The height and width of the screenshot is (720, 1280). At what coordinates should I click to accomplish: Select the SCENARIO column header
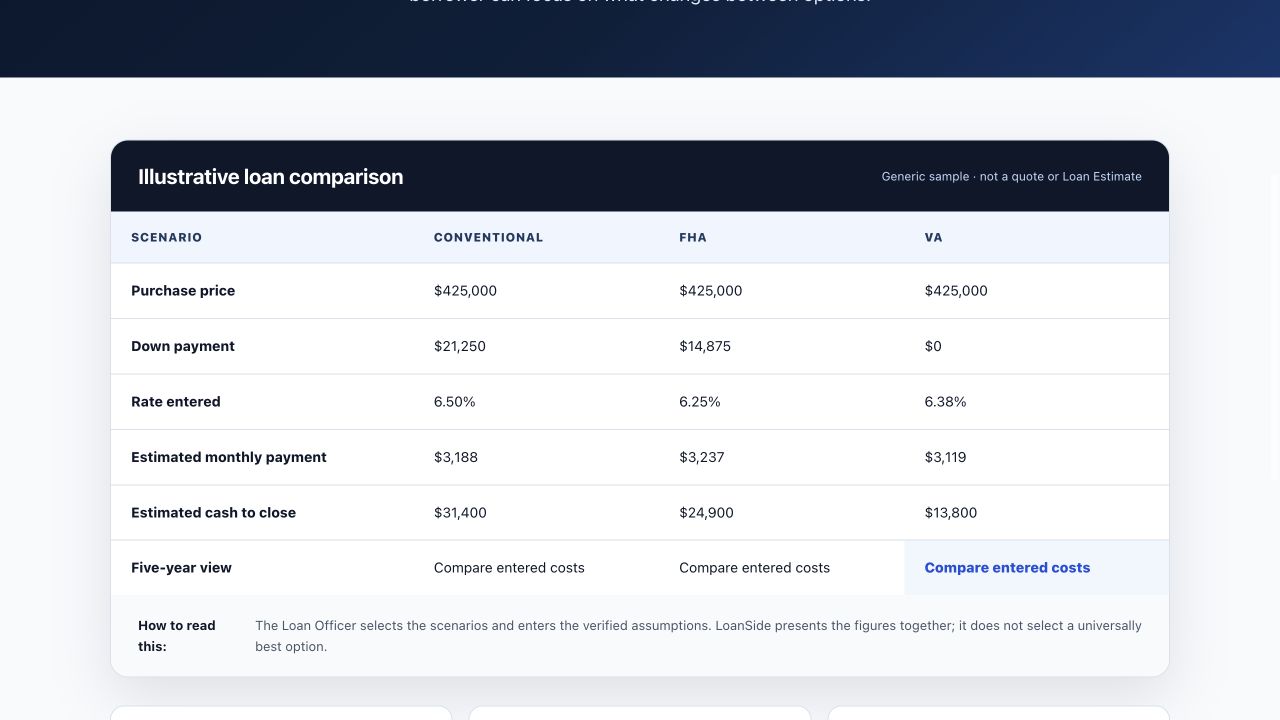click(x=166, y=237)
